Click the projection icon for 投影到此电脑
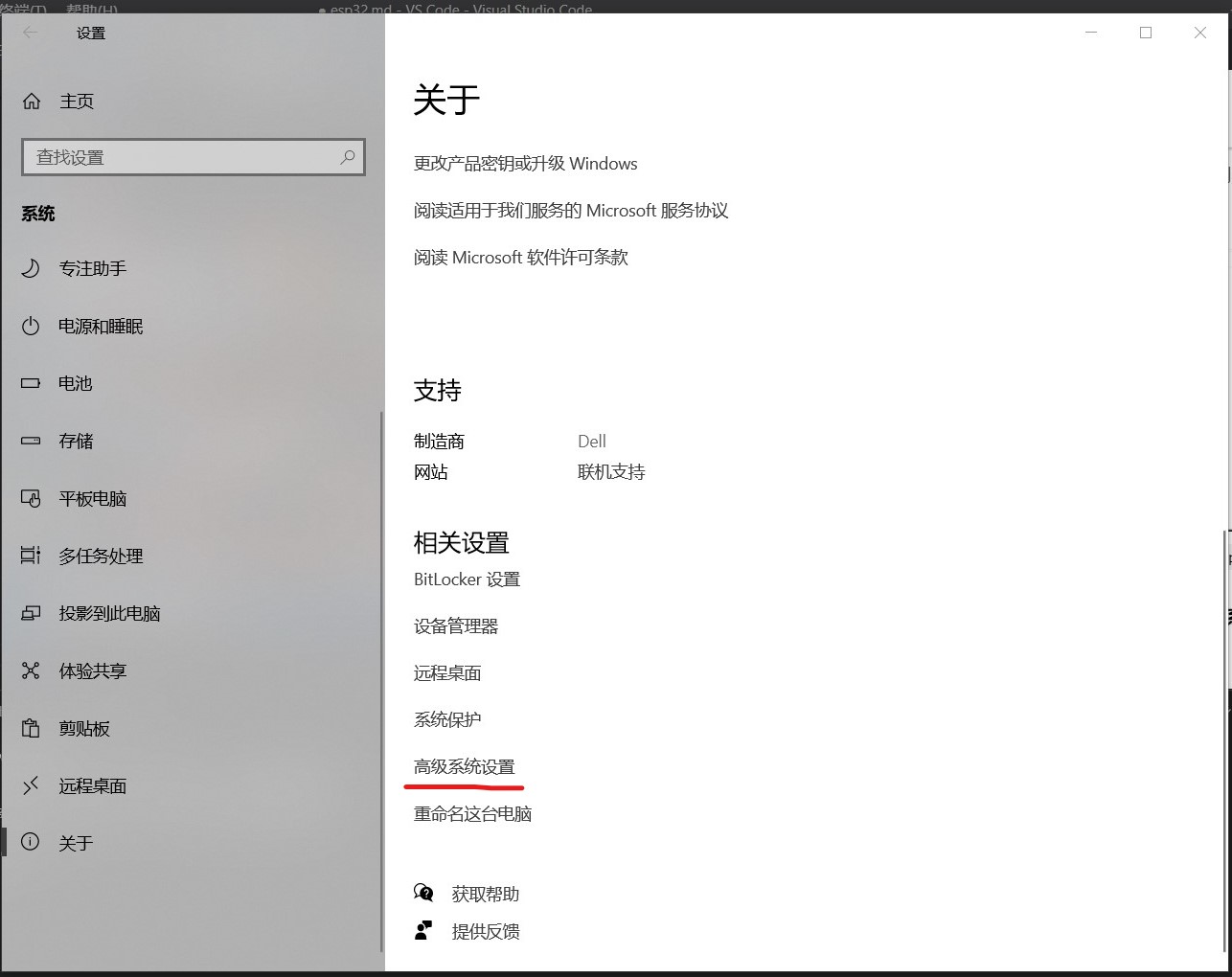This screenshot has height=977, width=1232. point(31,613)
